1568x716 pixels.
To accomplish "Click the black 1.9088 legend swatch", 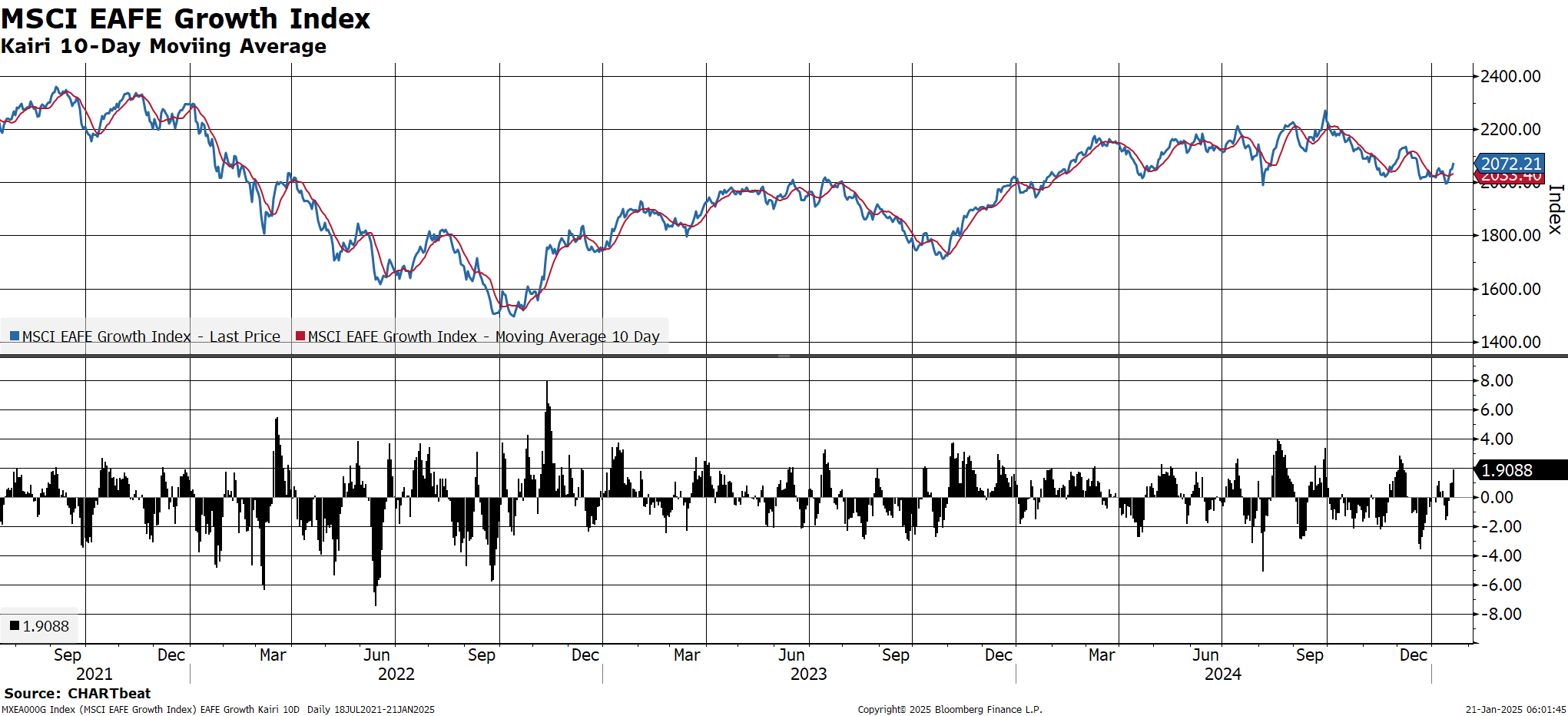I will point(15,626).
